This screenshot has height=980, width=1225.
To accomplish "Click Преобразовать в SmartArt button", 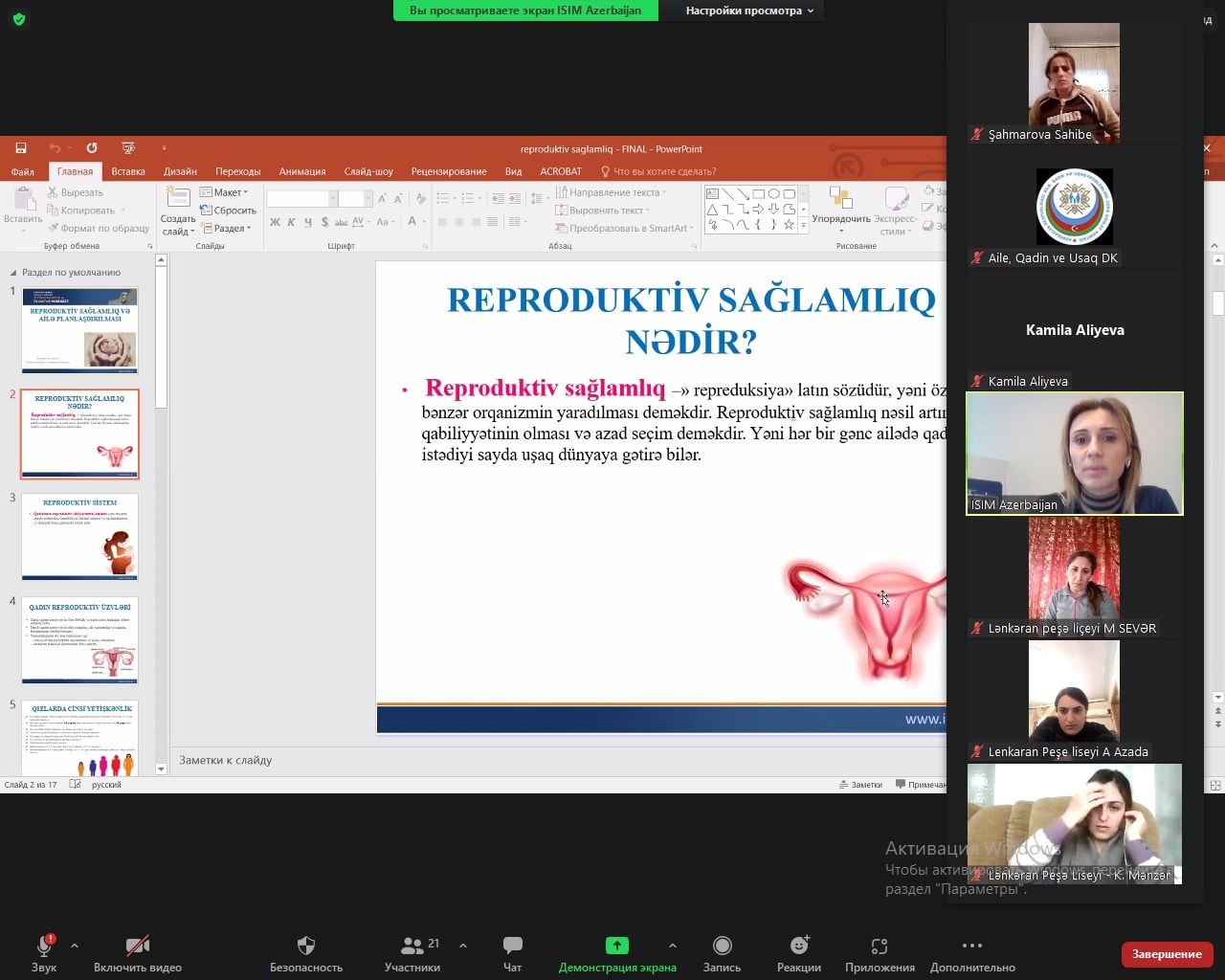I will tap(624, 228).
